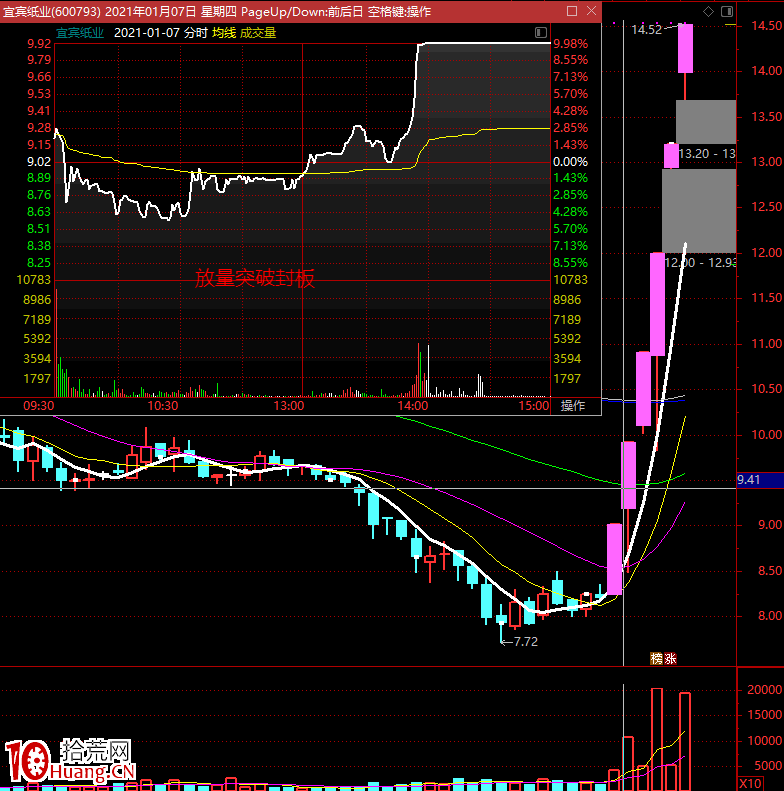Click the diamond icon at top right

(x=708, y=12)
